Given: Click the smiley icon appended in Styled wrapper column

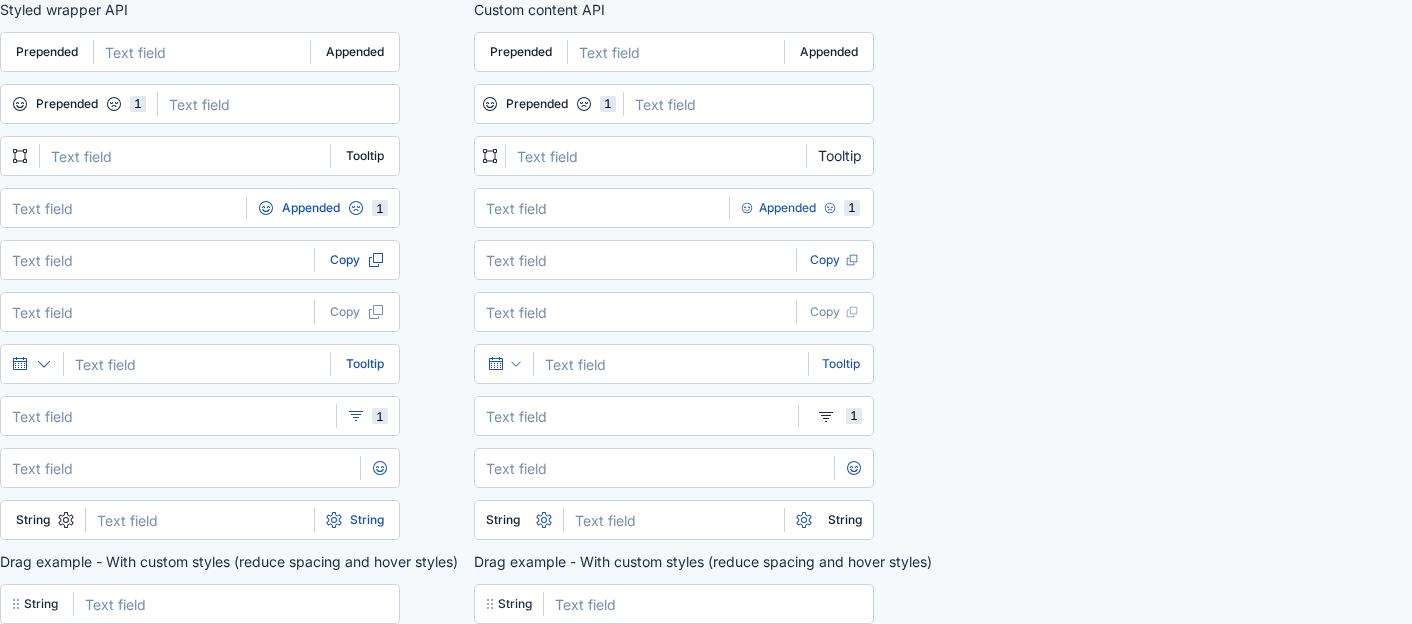Looking at the screenshot, I should coord(380,468).
